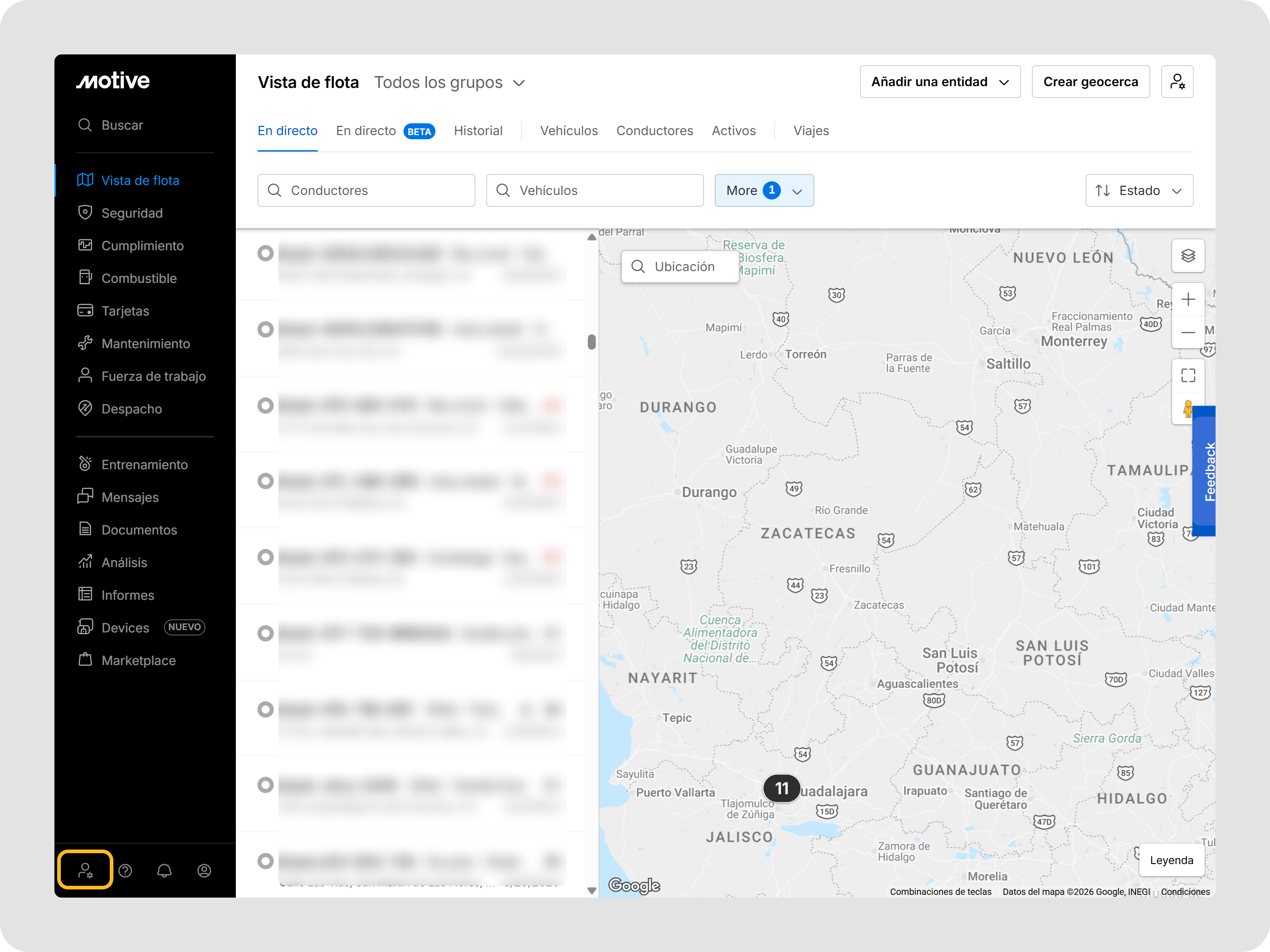Image resolution: width=1270 pixels, height=952 pixels.
Task: Open the Añadir una entidad dropdown
Action: [x=939, y=82]
